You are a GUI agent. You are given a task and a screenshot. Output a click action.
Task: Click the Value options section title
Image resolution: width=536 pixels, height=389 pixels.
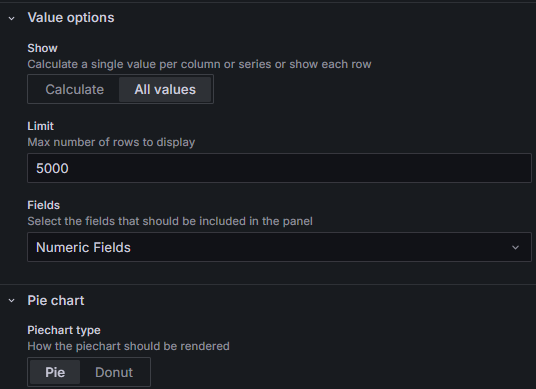[71, 18]
